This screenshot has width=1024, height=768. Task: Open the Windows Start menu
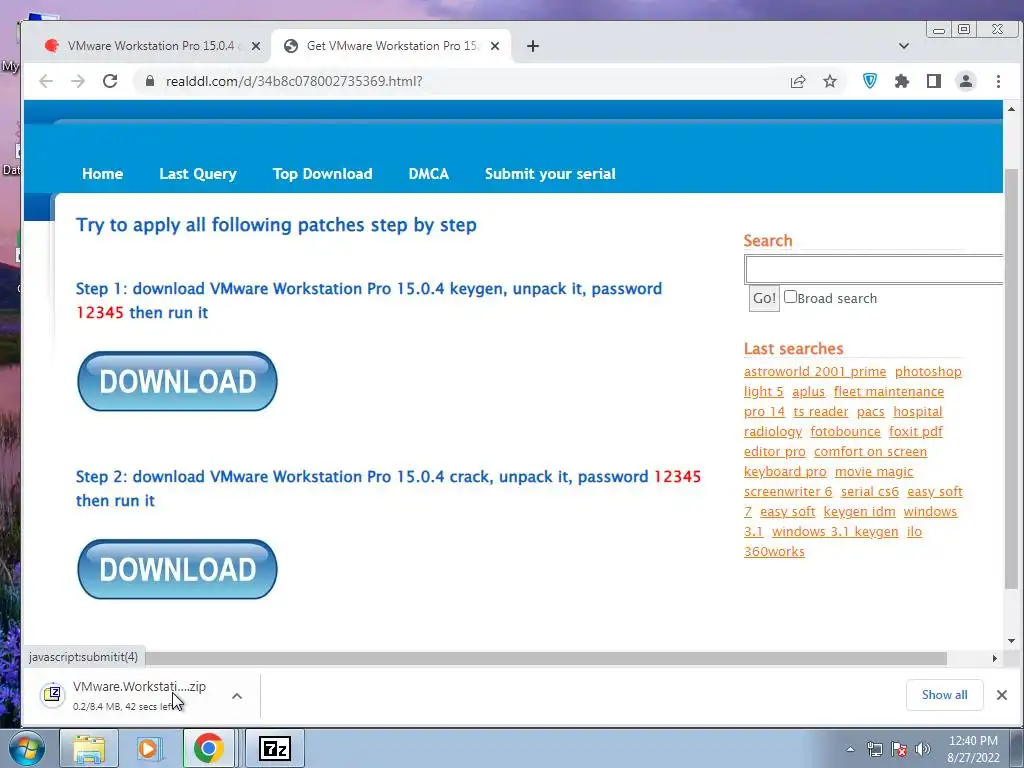pos(26,749)
